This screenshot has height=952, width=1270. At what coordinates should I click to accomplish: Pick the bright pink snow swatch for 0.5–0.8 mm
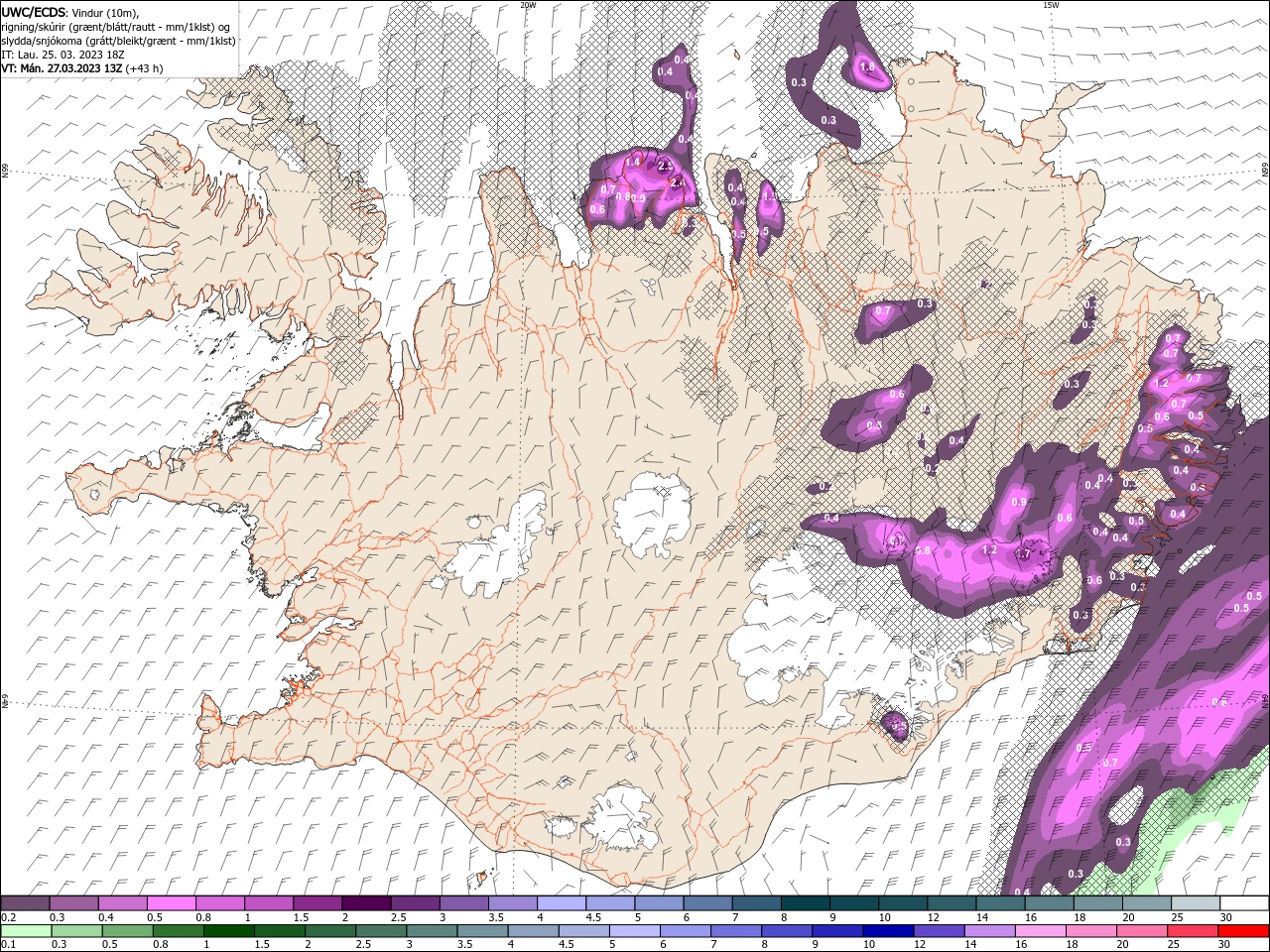coord(171,902)
